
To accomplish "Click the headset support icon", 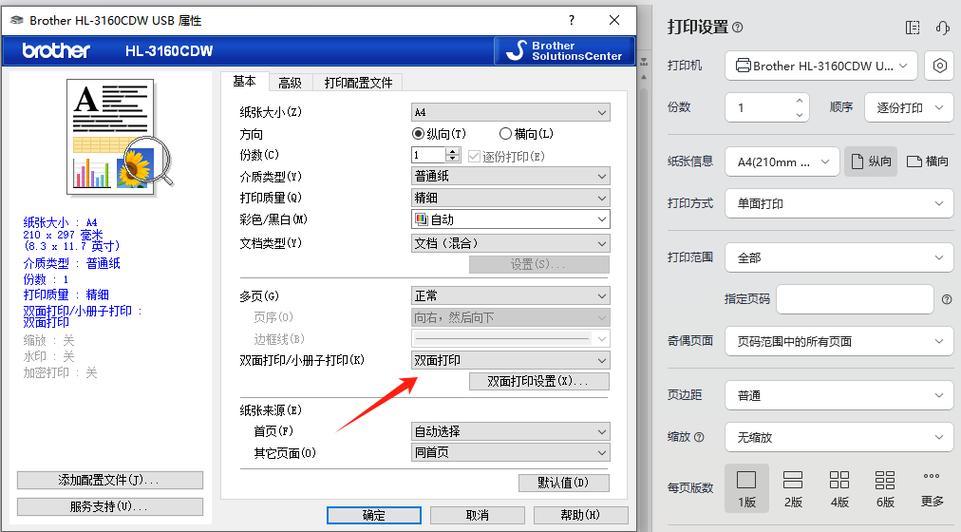I will click(x=942, y=28).
